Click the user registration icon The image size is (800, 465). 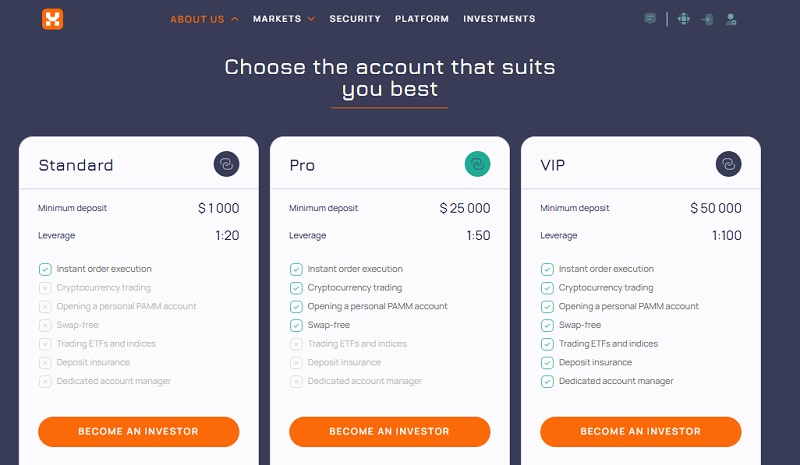pyautogui.click(x=732, y=19)
